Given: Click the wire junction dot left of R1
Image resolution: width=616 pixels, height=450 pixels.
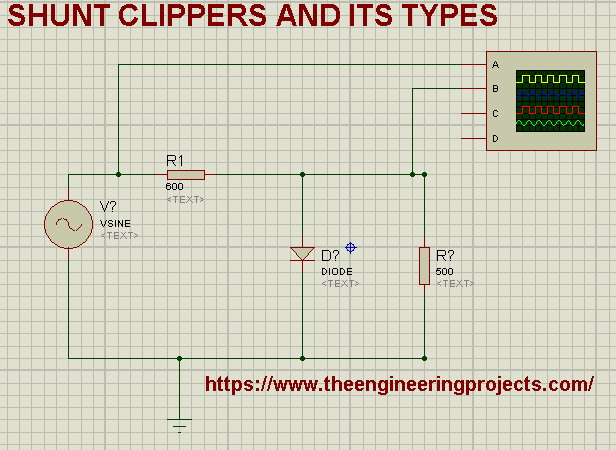Looking at the screenshot, I should [118, 174].
